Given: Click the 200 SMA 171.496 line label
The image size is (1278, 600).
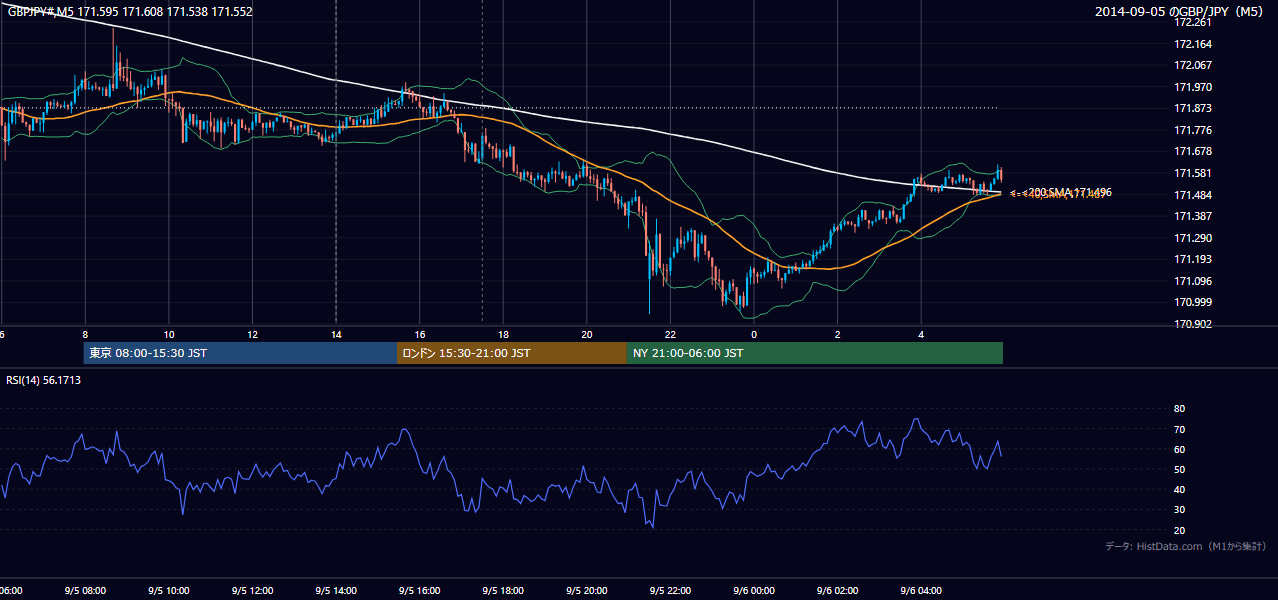Looking at the screenshot, I should coord(1067,192).
